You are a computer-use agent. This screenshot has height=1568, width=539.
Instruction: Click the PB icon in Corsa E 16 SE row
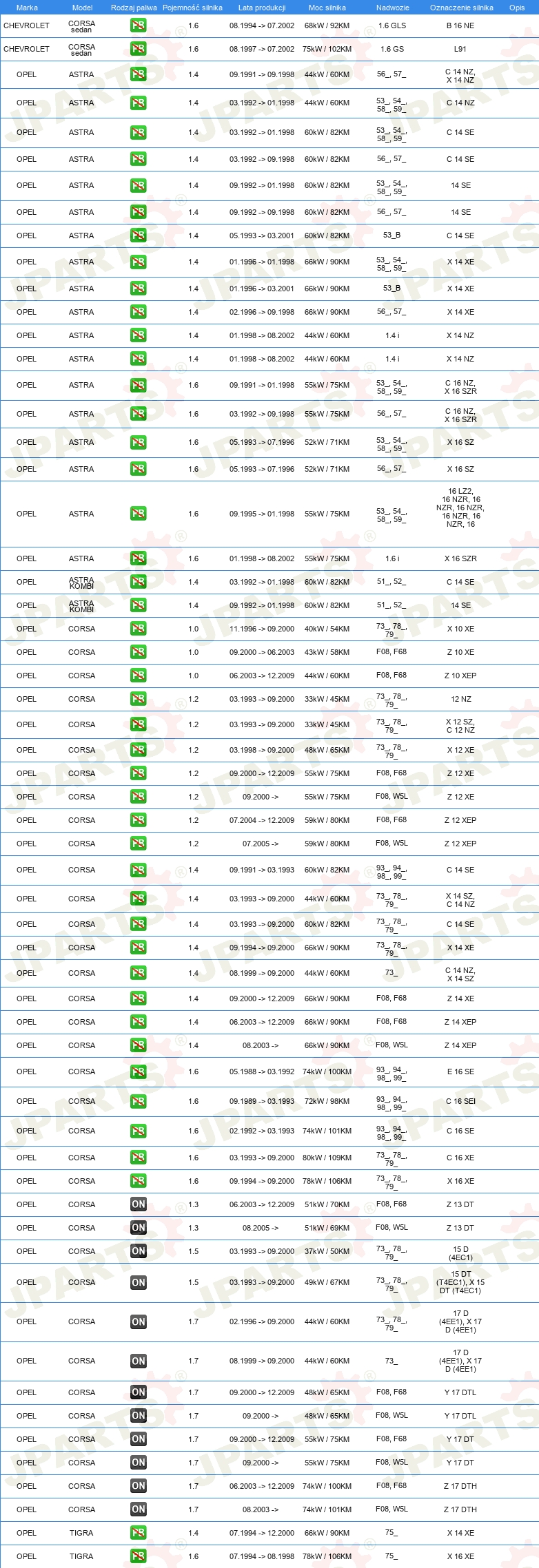pos(138,1072)
